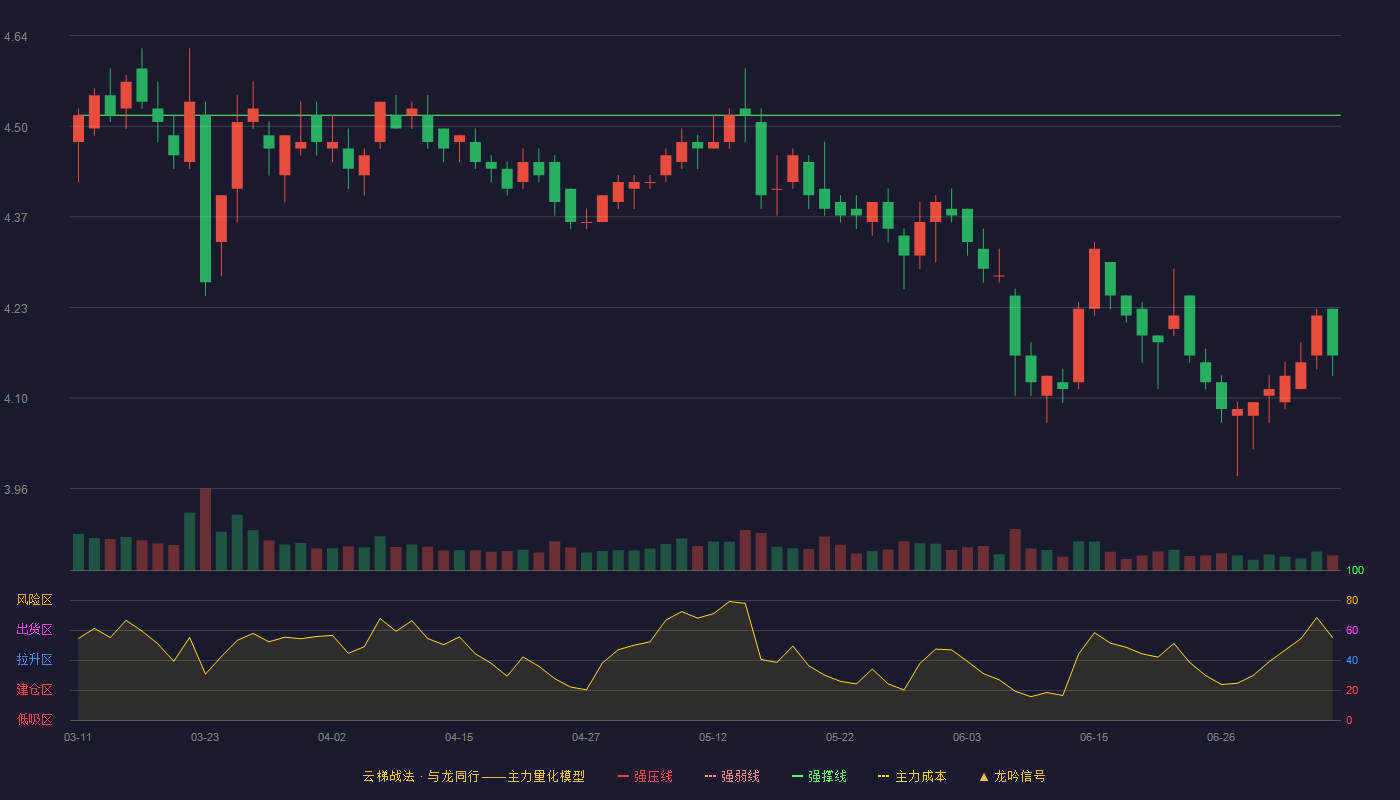Image resolution: width=1400 pixels, height=800 pixels.
Task: Click the 4.10 price axis label
Action: (16, 399)
